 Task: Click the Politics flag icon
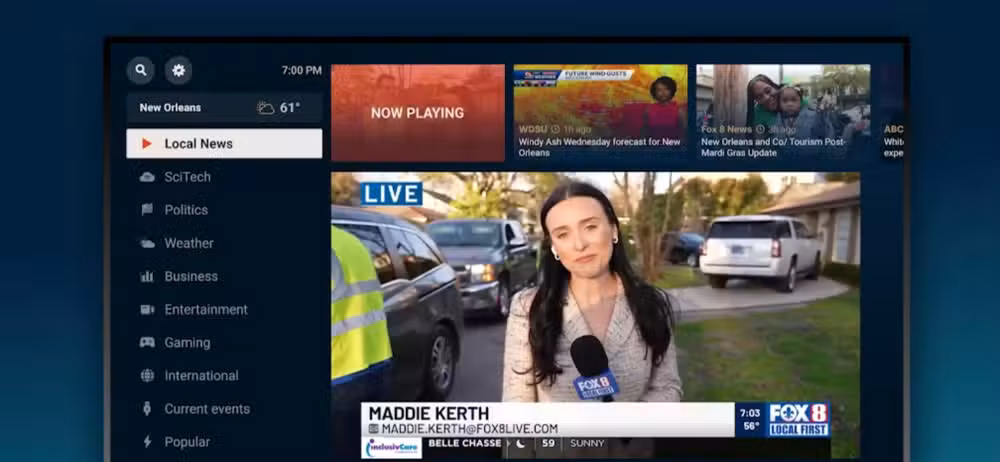[x=147, y=210]
